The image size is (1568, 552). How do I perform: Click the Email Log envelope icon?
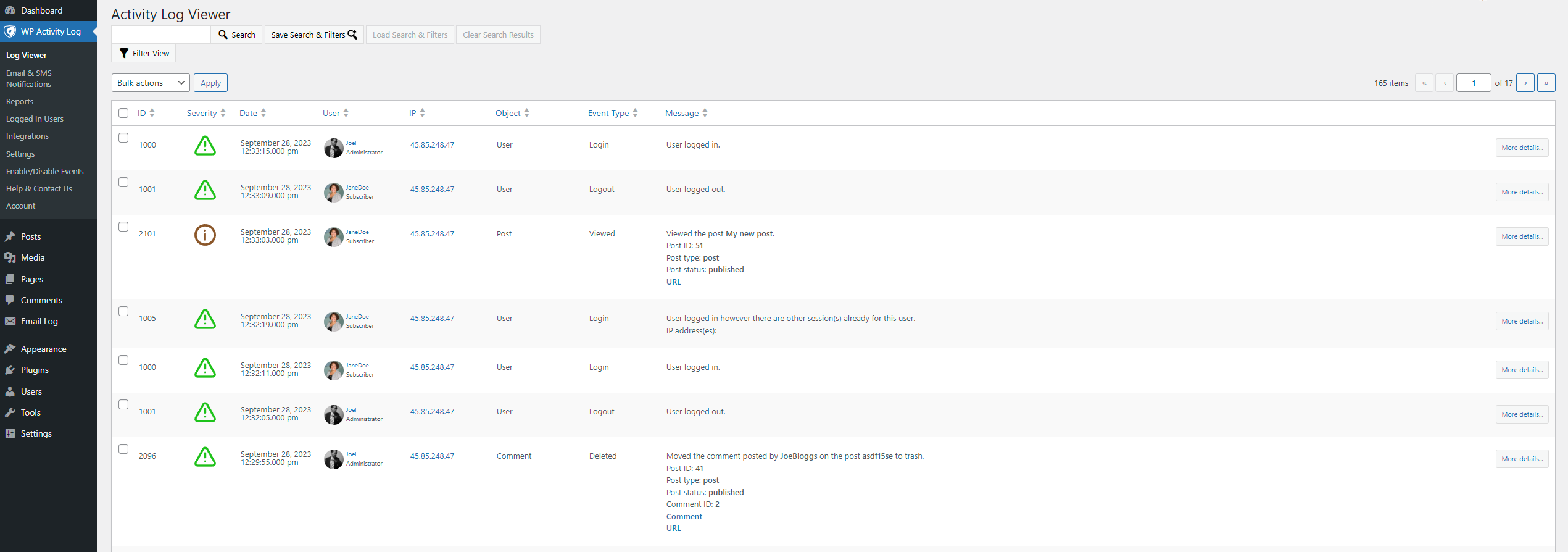point(10,321)
